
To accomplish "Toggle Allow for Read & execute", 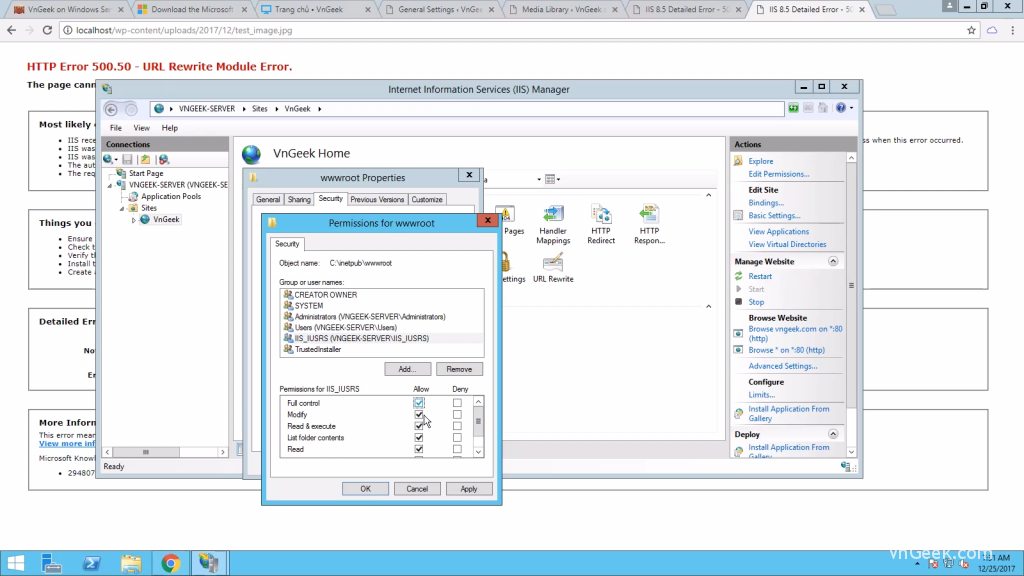I will point(419,426).
